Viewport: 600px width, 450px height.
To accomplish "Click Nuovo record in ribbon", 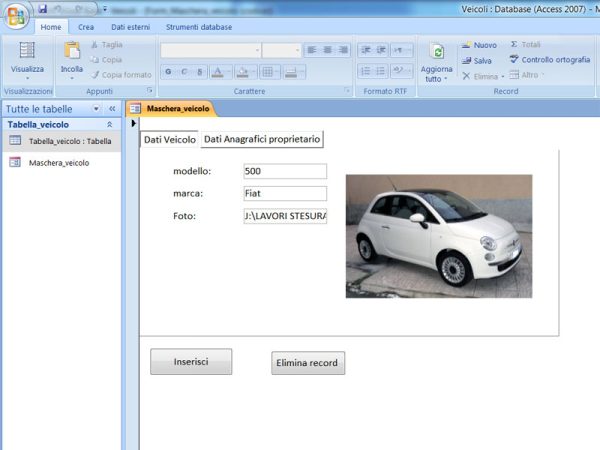I will point(479,45).
